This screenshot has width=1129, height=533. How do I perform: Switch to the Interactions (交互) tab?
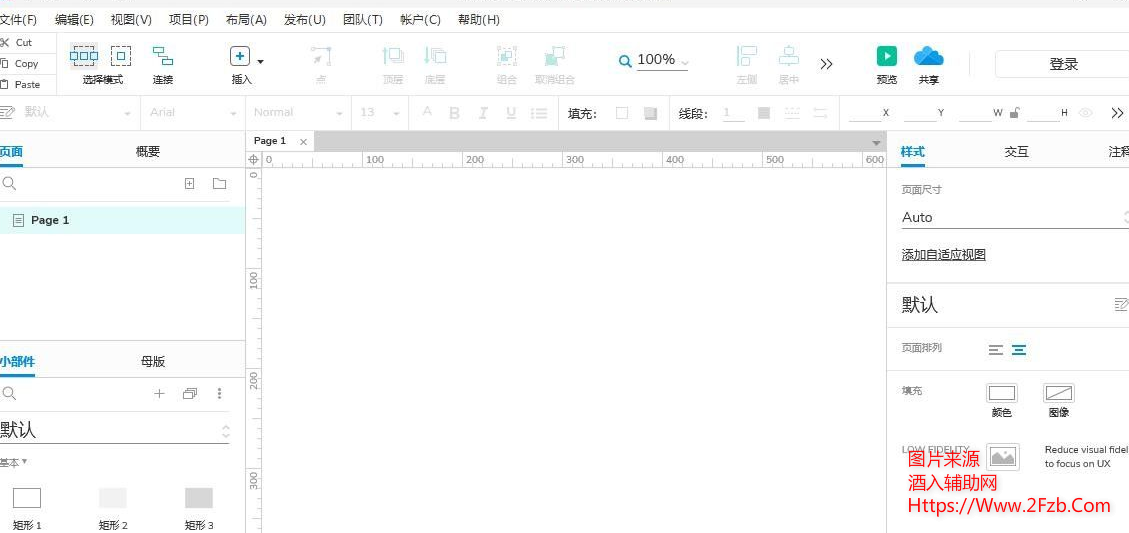tap(1016, 152)
